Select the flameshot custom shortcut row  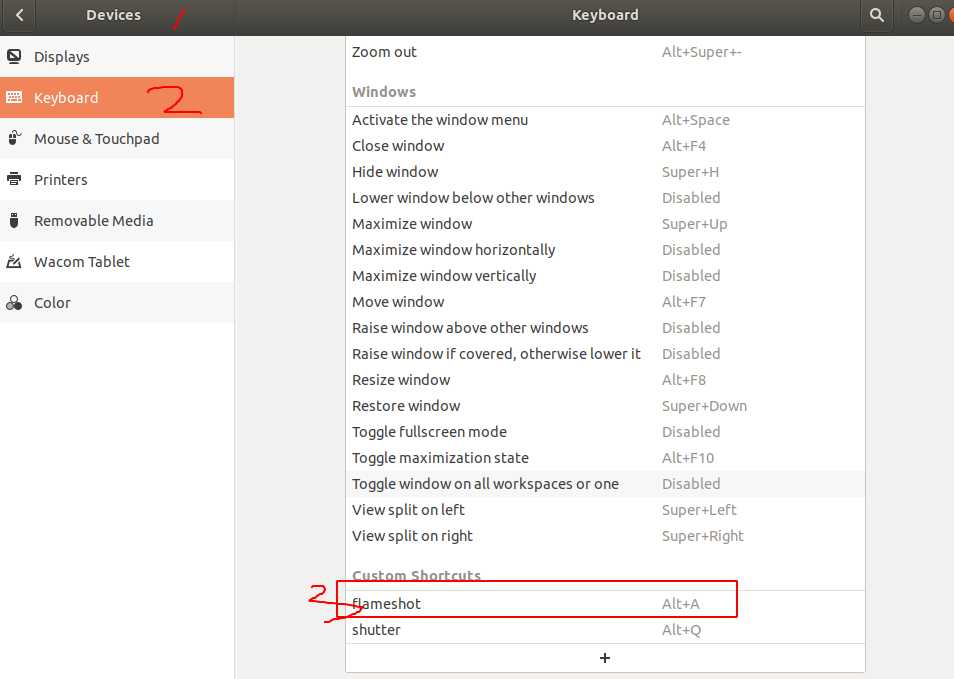[605, 604]
